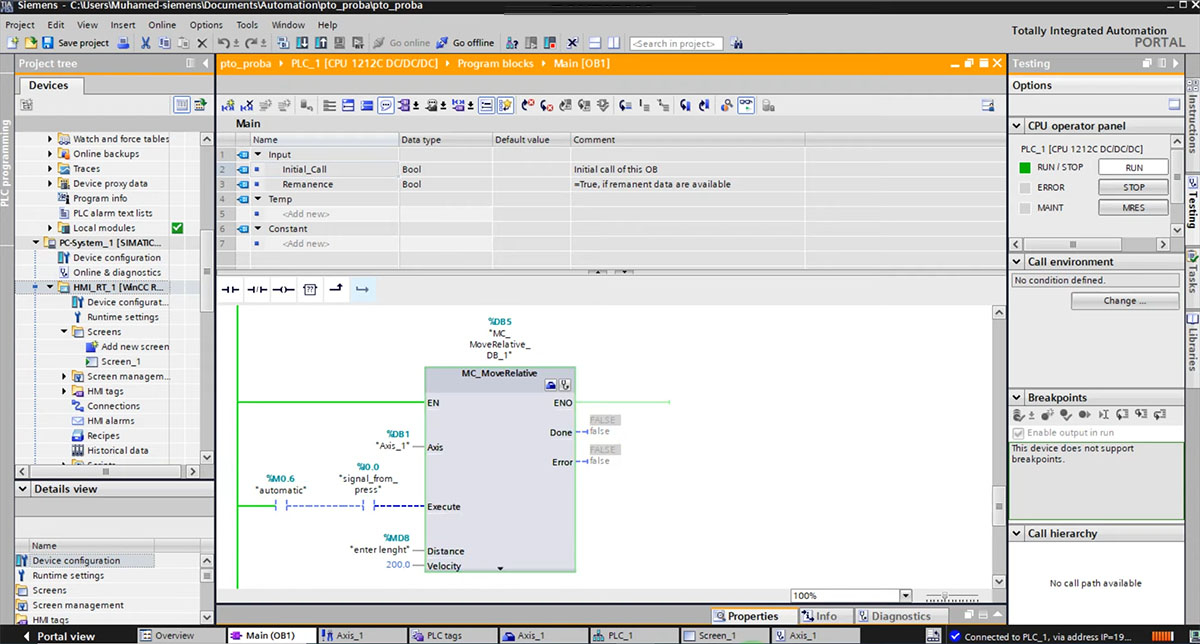Click the Change ... button in Call environment
Viewport: 1200px width, 644px height.
(x=1125, y=301)
